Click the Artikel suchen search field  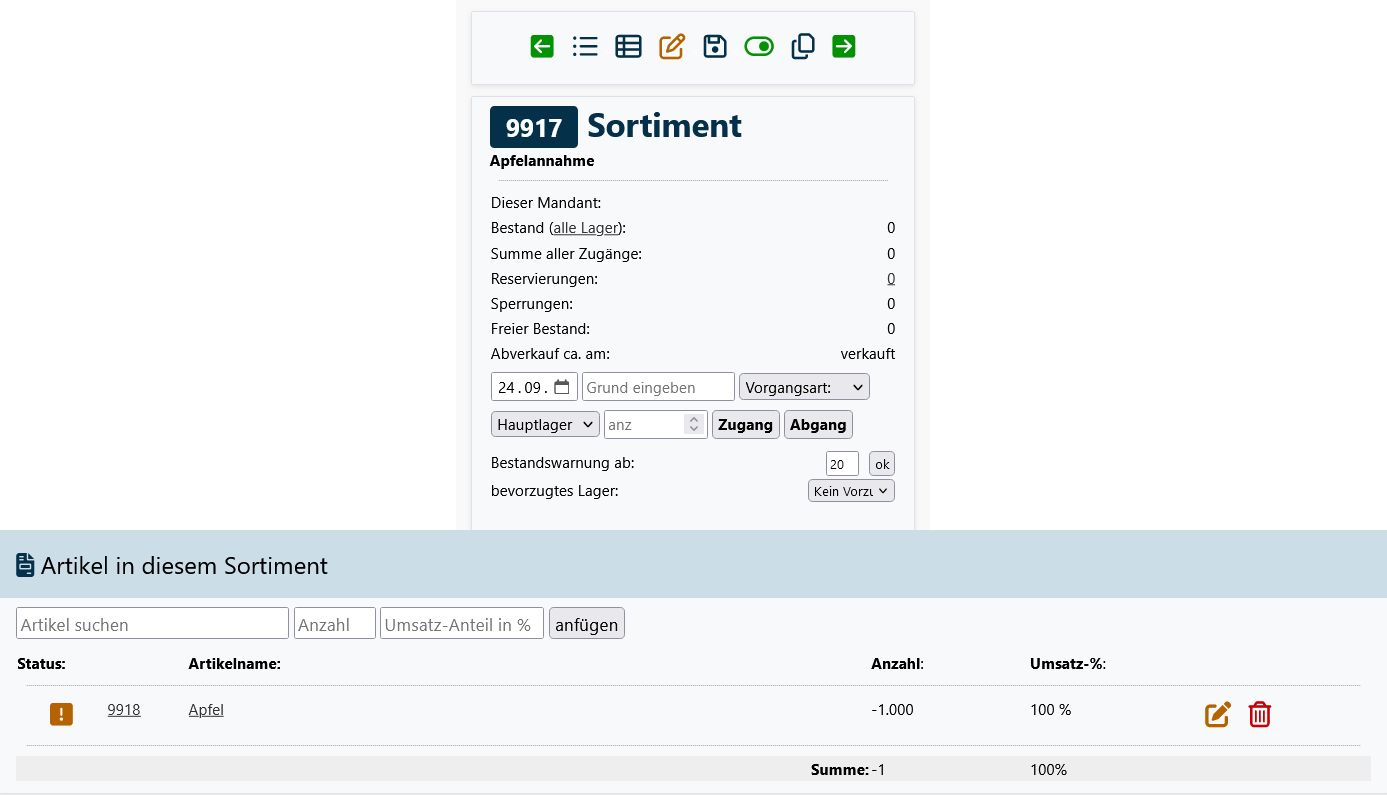click(x=152, y=624)
